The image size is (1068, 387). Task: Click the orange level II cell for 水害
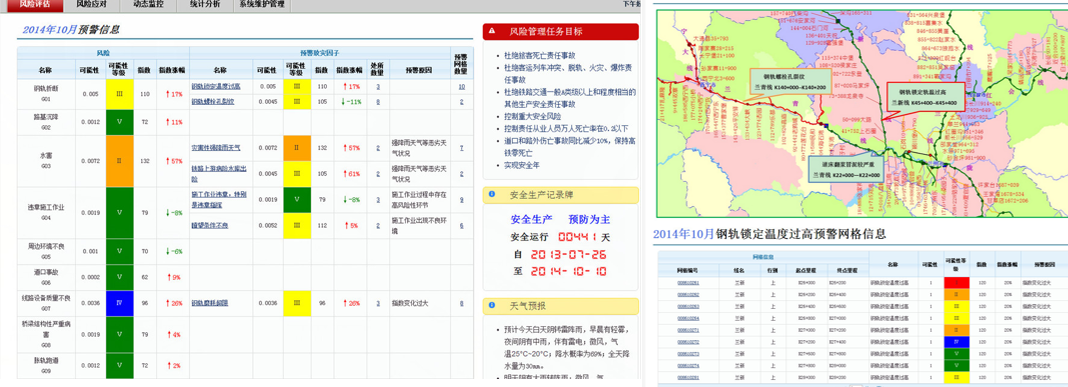tap(119, 161)
